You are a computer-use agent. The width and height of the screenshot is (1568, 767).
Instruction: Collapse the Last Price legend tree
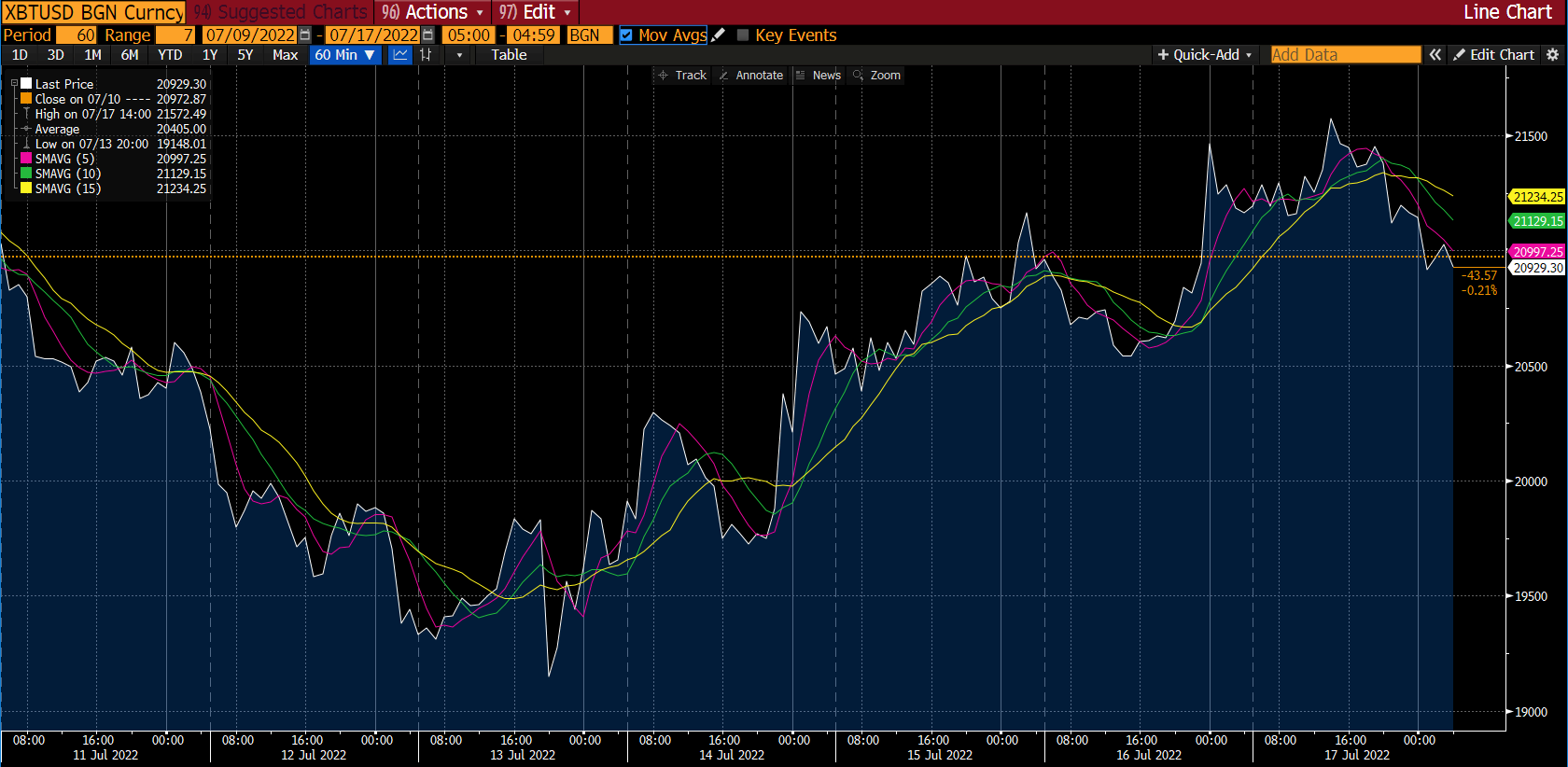coord(14,84)
